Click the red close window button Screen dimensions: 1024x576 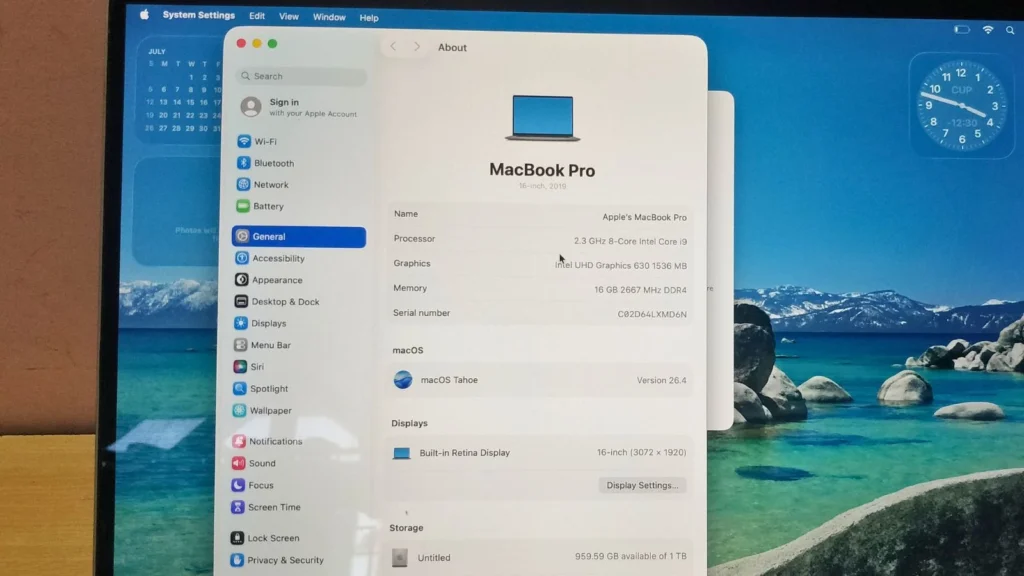[x=241, y=43]
